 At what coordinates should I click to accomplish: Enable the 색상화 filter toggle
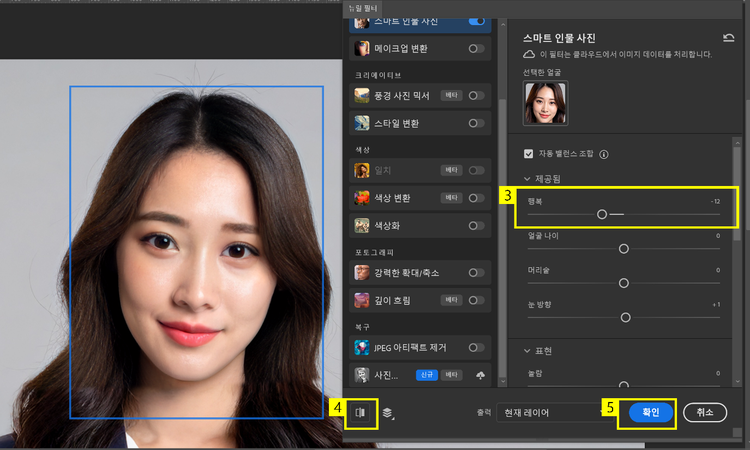pyautogui.click(x=476, y=226)
